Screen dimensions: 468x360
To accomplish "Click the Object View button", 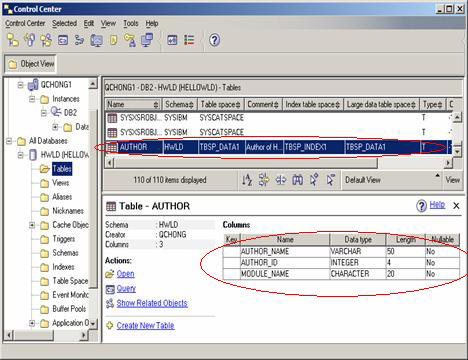I will point(30,64).
